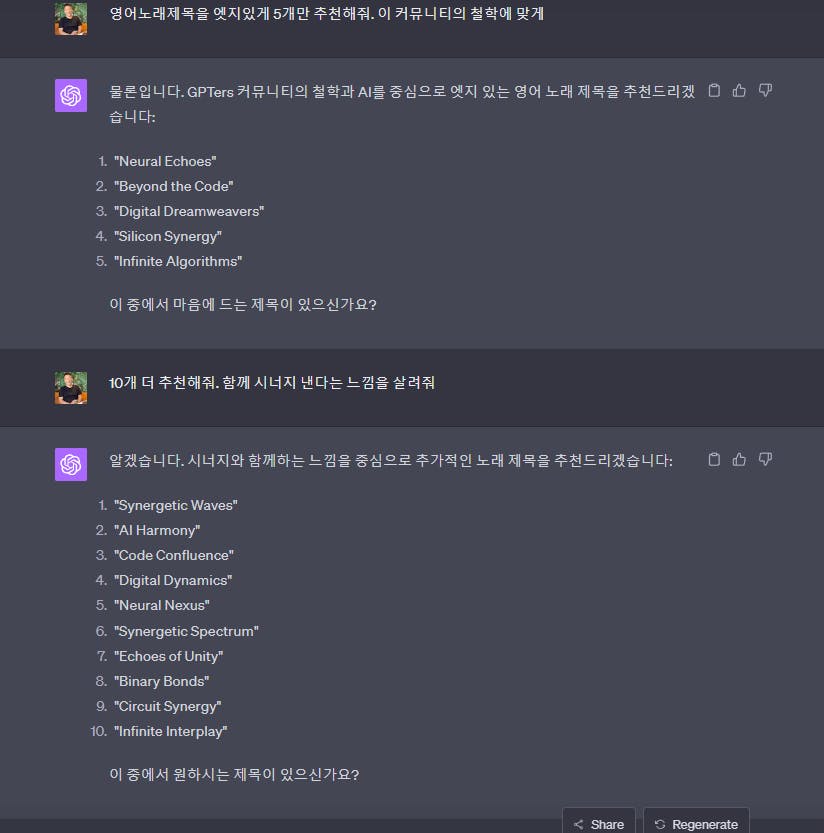Dislike the second response with thumbs down
This screenshot has height=833, width=824.
click(765, 459)
